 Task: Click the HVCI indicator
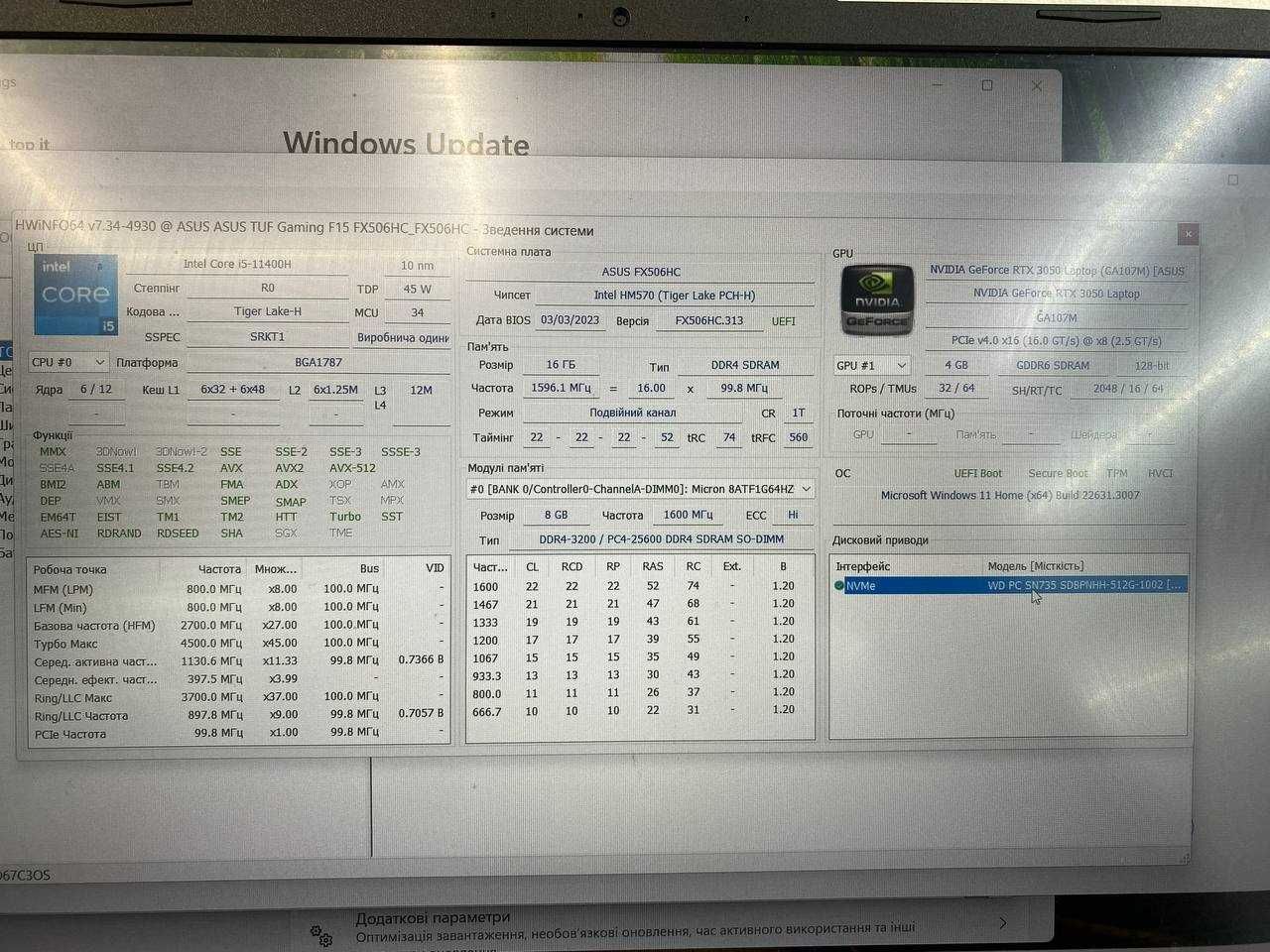(1161, 474)
